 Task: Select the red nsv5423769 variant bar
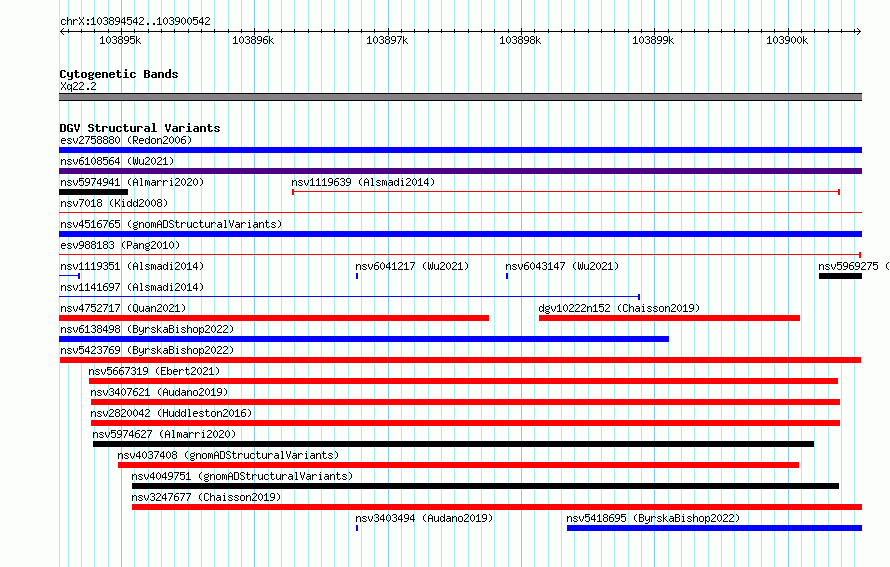point(460,360)
